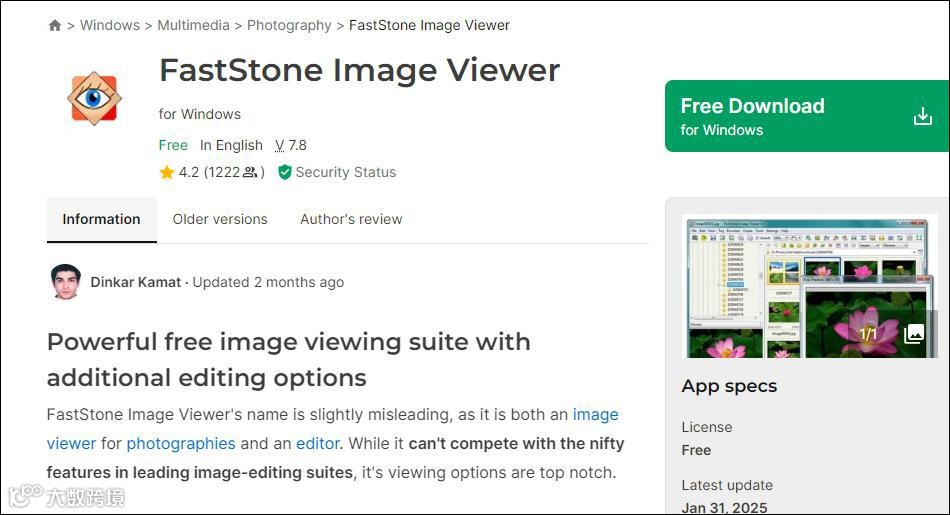950x515 pixels.
Task: Open the Multimedia breadcrumb link
Action: pyautogui.click(x=193, y=25)
